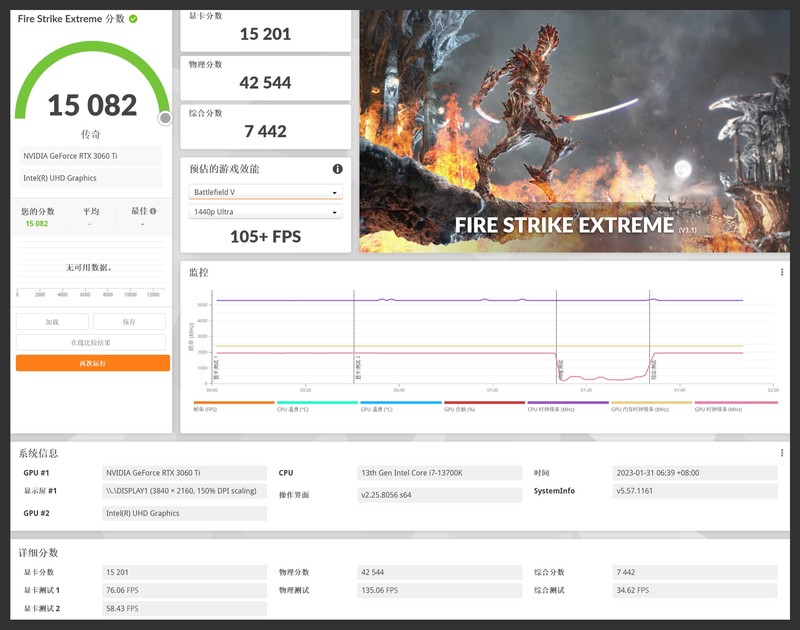This screenshot has height=630, width=800.
Task: Click the green validation checkmark beside Fire Strike Extreme
Action: click(134, 19)
